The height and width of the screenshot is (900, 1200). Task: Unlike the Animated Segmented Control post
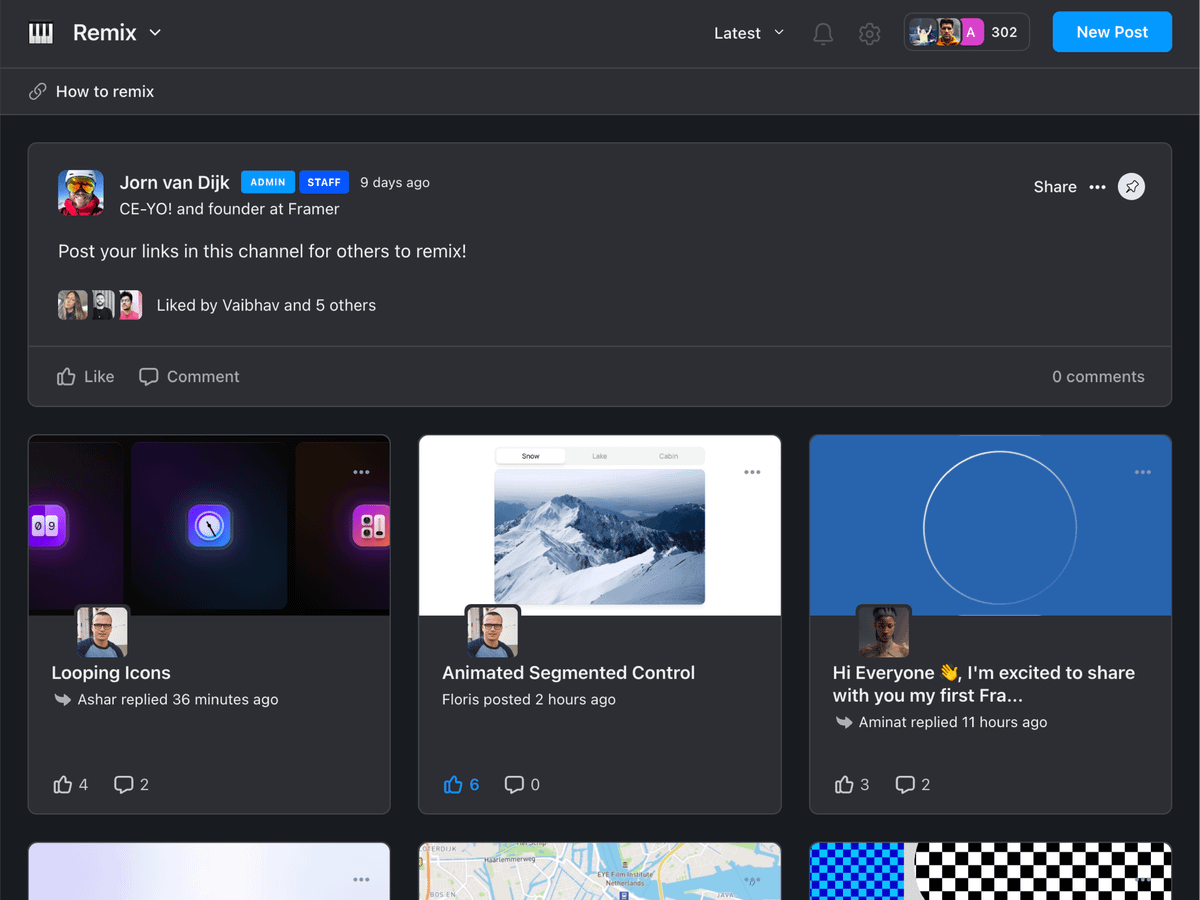[x=453, y=785]
